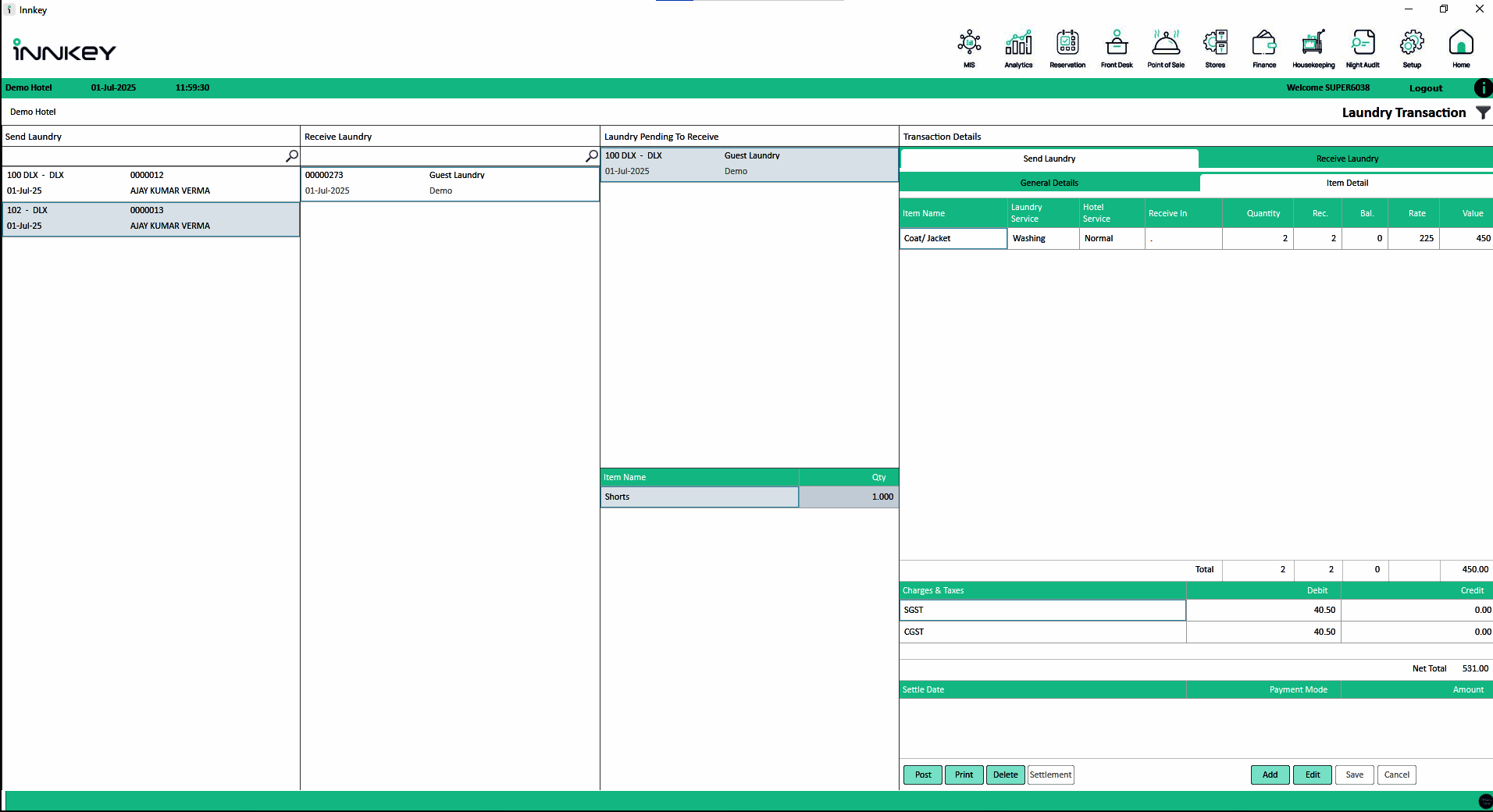
Task: Click the Settle Date column header
Action: (1042, 689)
